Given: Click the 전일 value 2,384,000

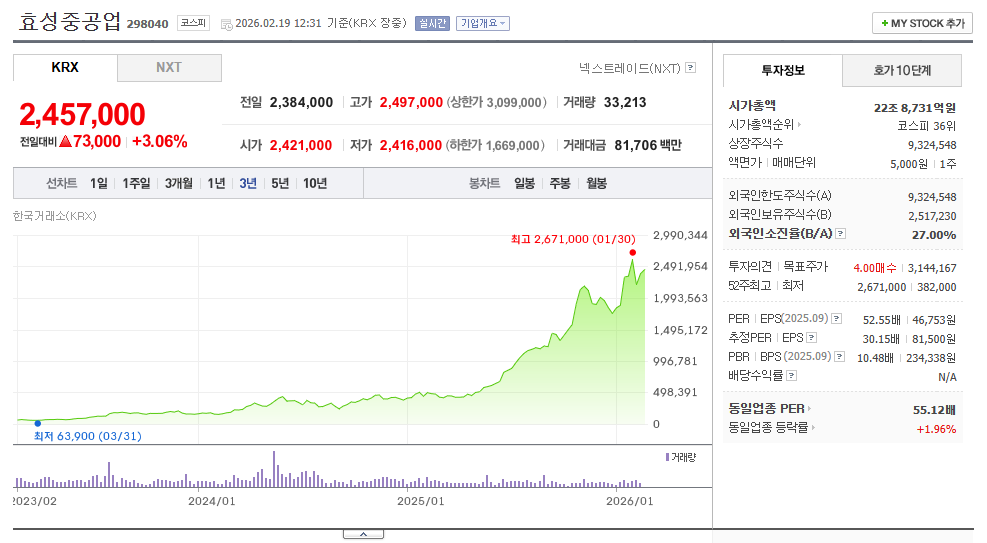Looking at the screenshot, I should click(302, 103).
